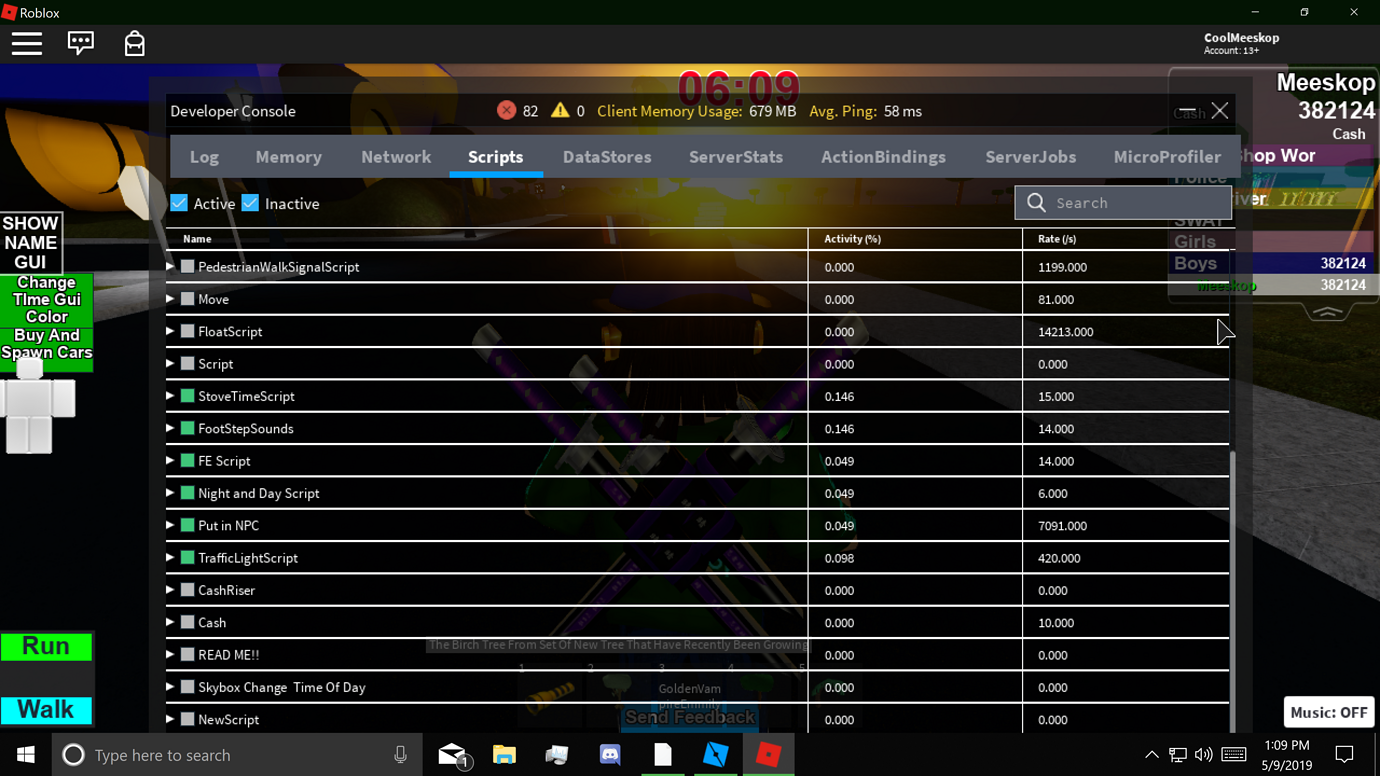Expand the StoveTimeScript row
Screen dimensions: 1380x776
pyautogui.click(x=170, y=396)
